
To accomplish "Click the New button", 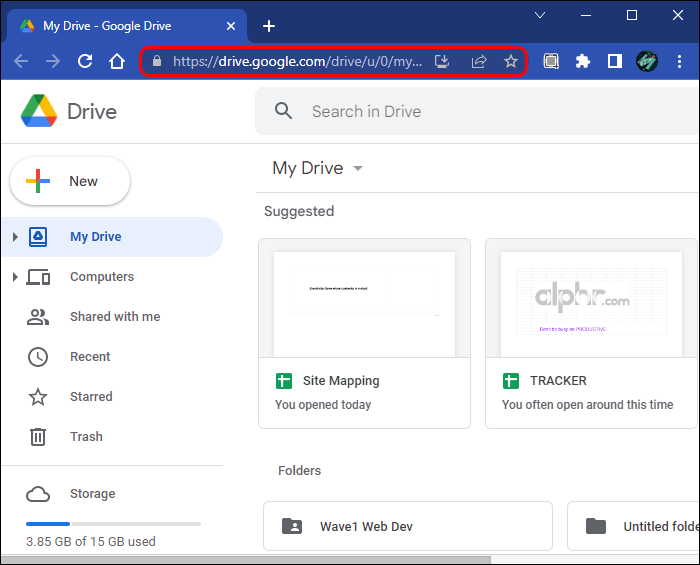I will click(x=70, y=181).
